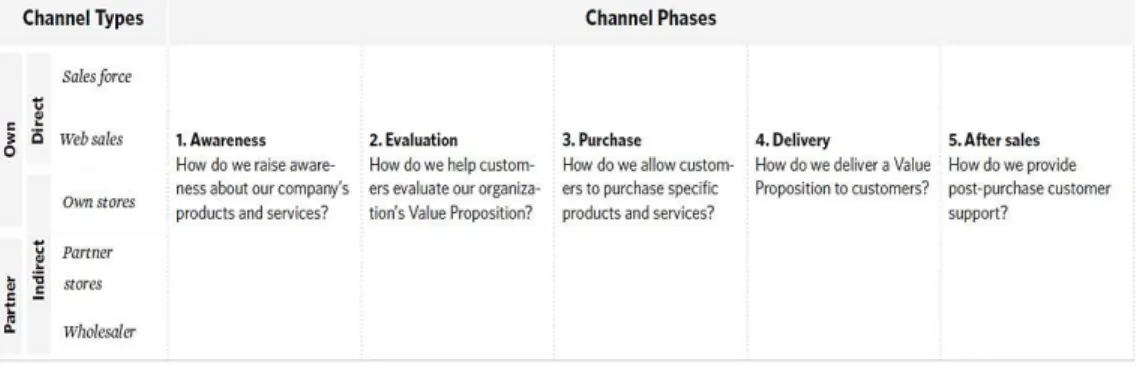Click the Awareness description about raising awareness
This screenshot has width=1143, height=368.
tap(262, 189)
